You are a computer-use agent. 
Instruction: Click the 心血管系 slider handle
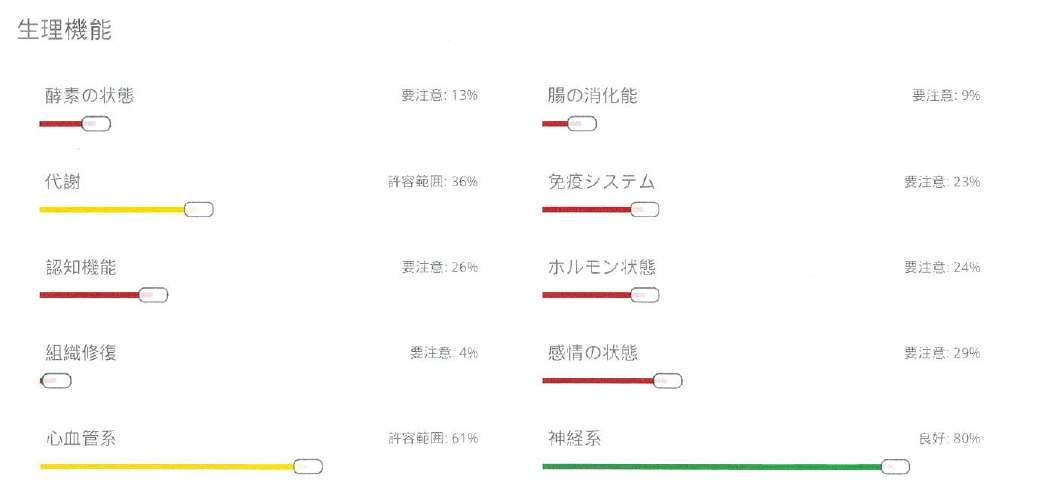coord(308,466)
